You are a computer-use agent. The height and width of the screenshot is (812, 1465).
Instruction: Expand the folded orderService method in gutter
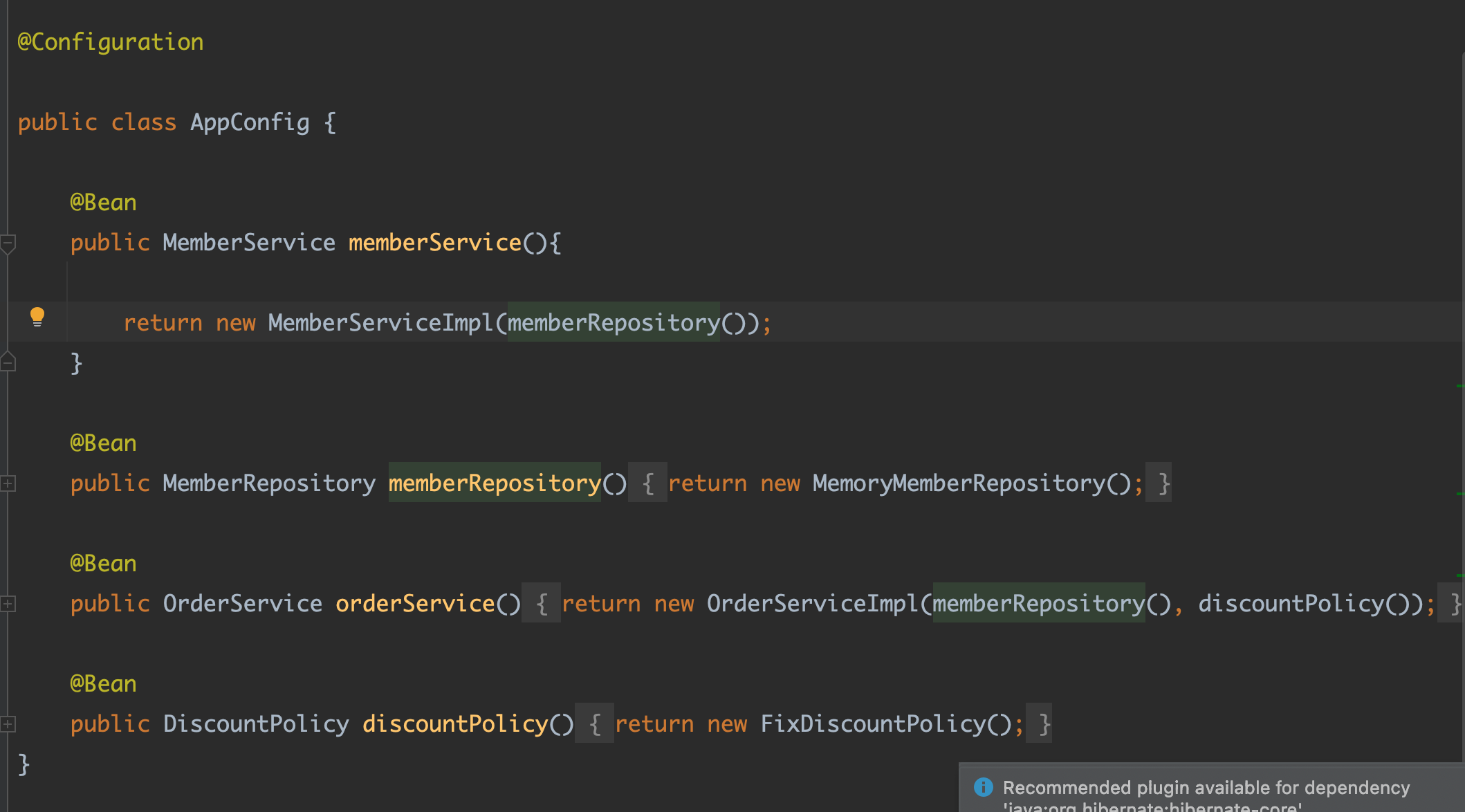[8, 604]
